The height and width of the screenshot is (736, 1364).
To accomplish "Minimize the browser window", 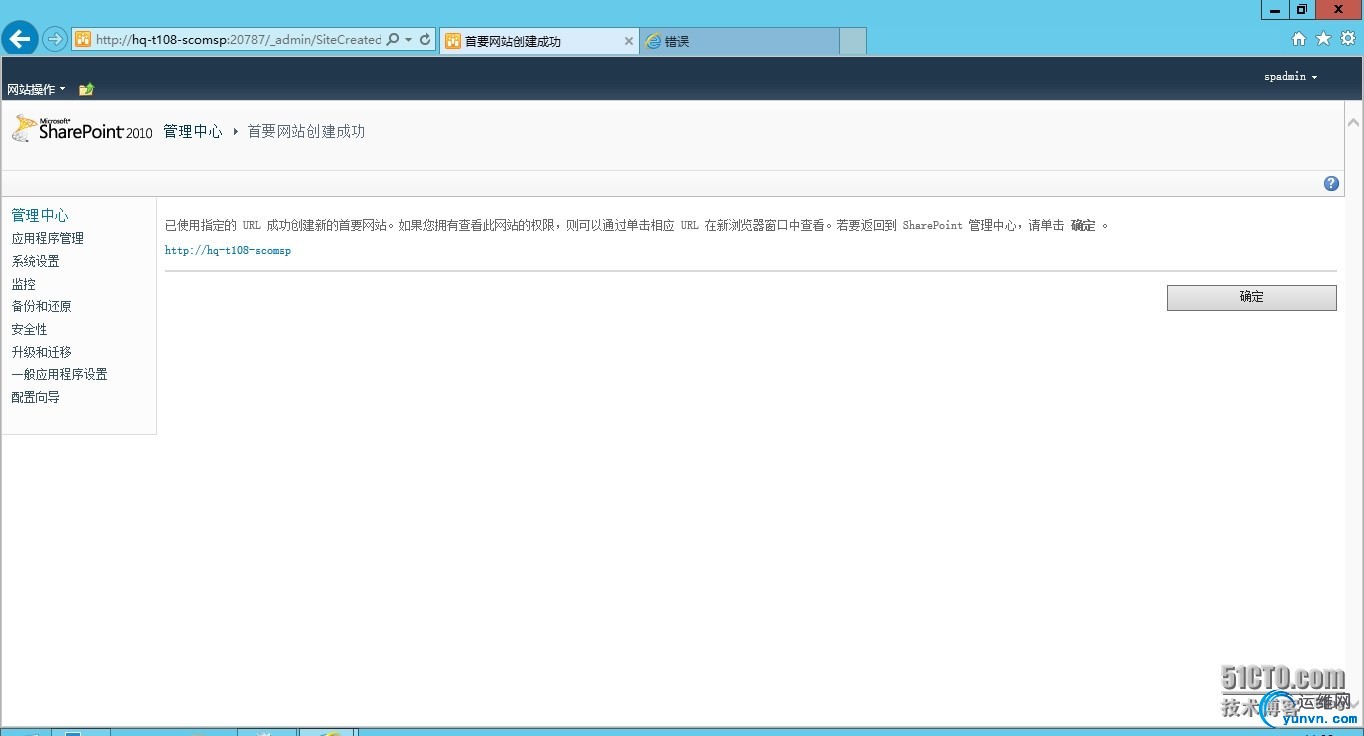I will click(x=1275, y=9).
